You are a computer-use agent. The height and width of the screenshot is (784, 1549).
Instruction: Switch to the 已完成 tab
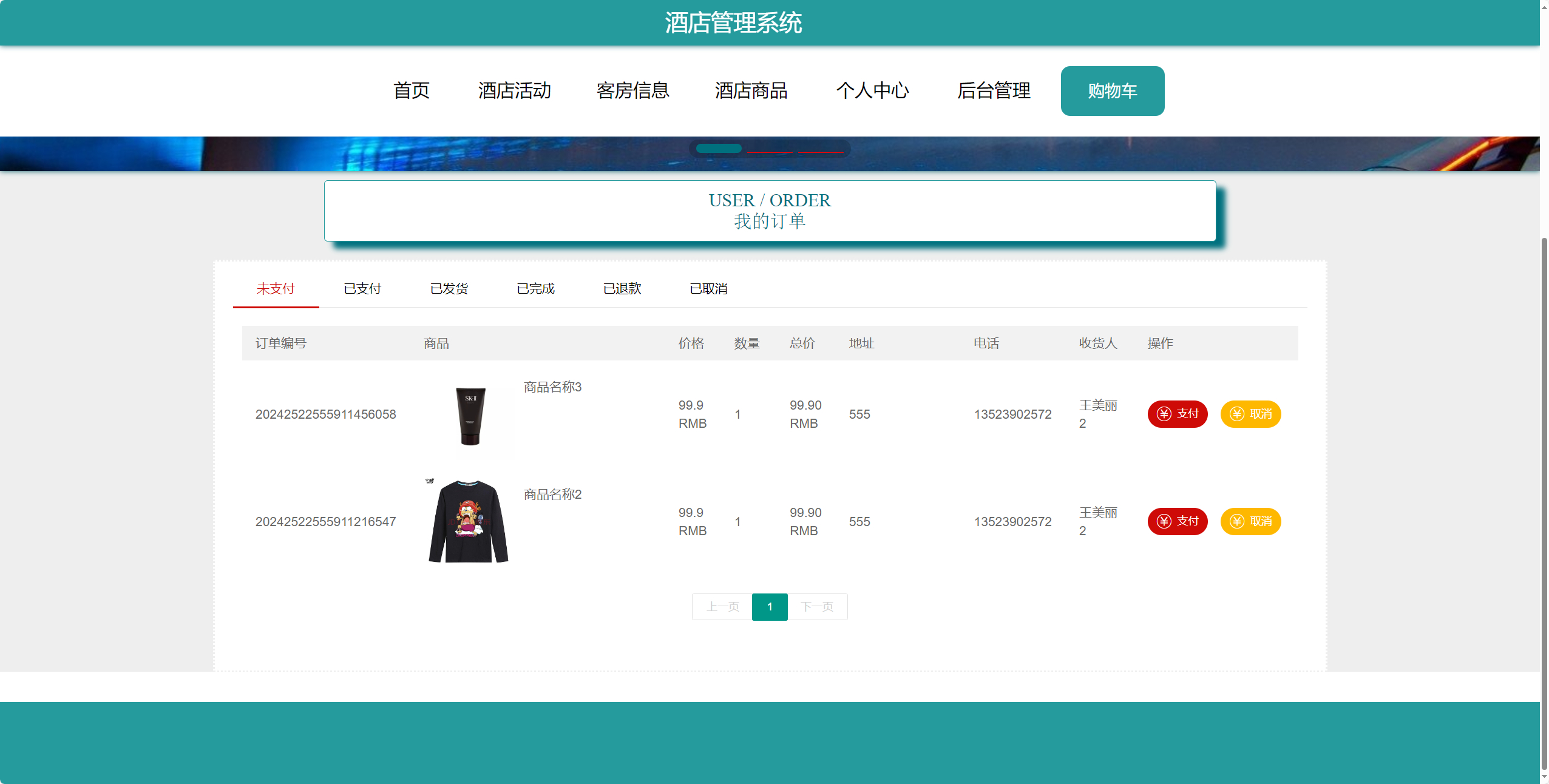click(536, 289)
